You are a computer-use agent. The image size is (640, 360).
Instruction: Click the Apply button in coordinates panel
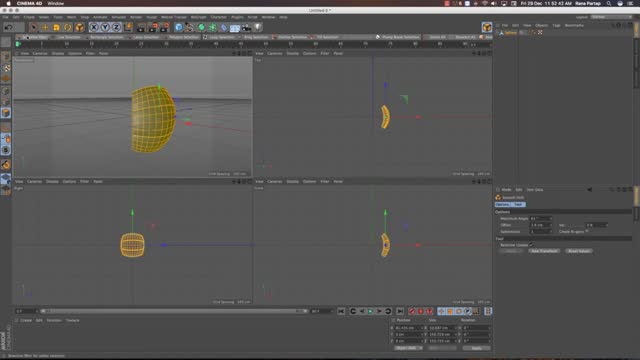(x=476, y=348)
